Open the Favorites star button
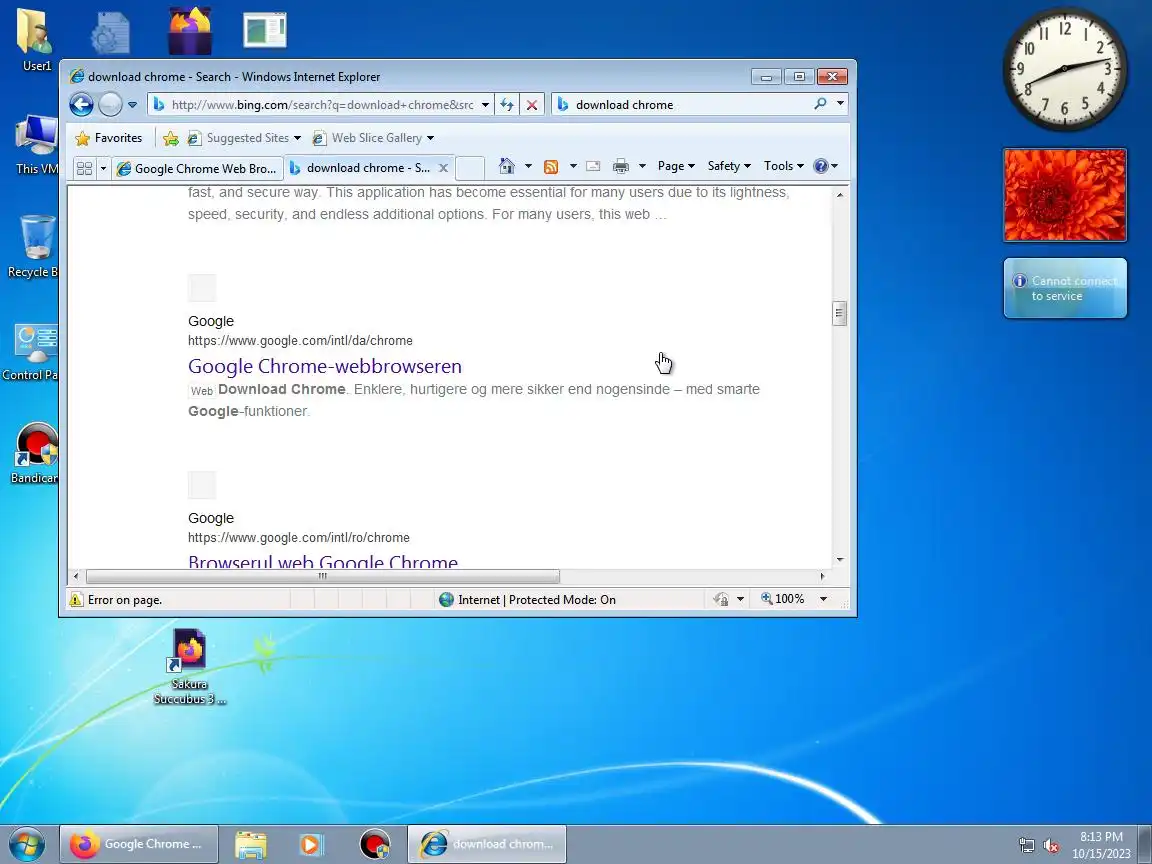This screenshot has height=864, width=1152. tap(109, 138)
